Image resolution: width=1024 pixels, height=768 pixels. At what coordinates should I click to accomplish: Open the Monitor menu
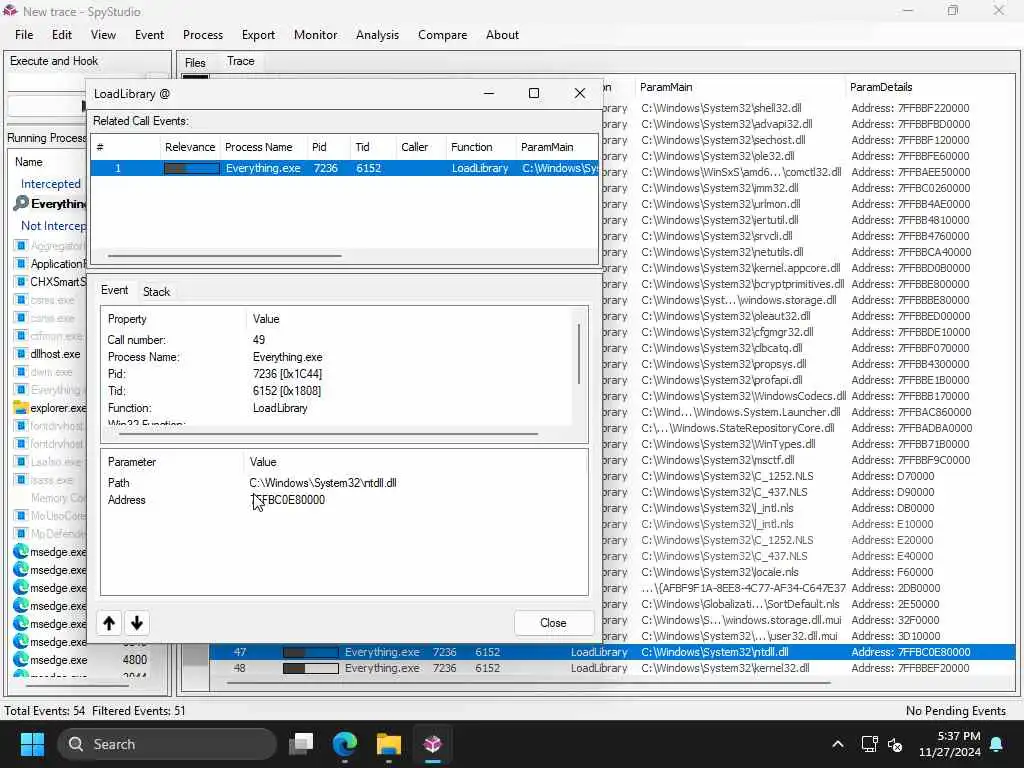coord(315,35)
